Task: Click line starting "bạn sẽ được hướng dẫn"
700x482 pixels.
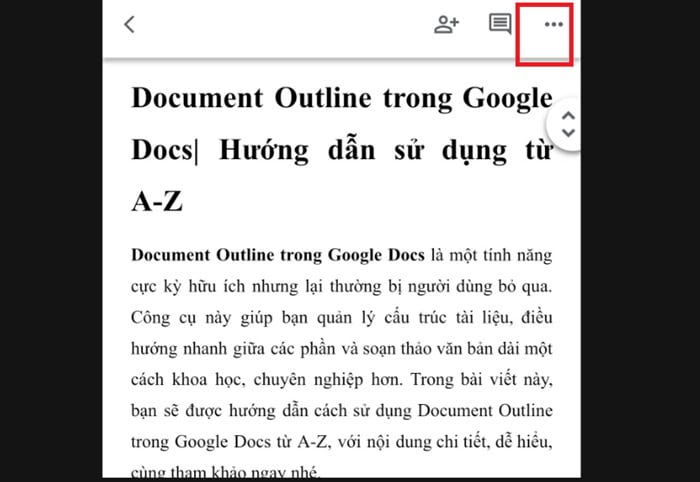Action: point(342,411)
